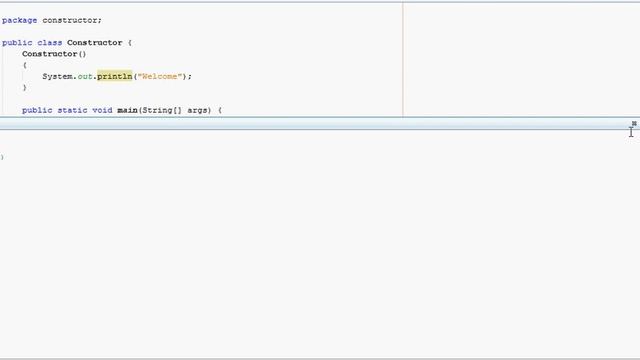640x360 pixels.
Task: Click the word System in the print statement
Action: (x=58, y=76)
